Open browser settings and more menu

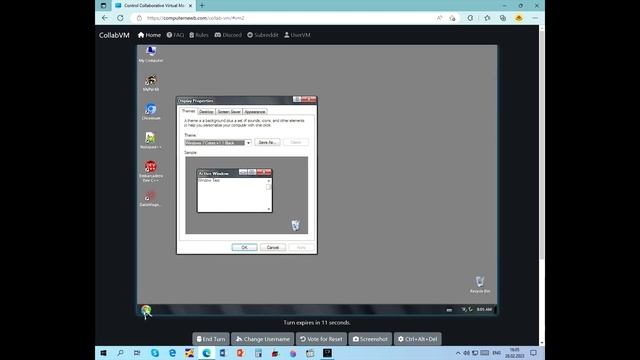tap(535, 18)
